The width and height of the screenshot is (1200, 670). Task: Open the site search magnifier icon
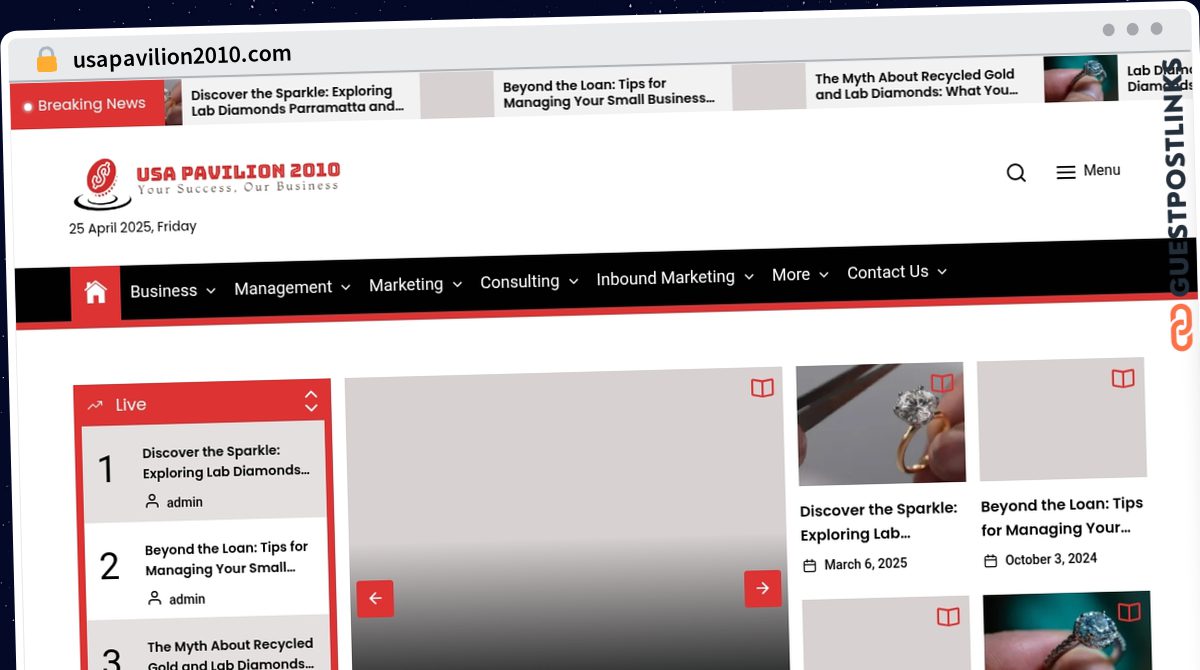tap(1016, 173)
